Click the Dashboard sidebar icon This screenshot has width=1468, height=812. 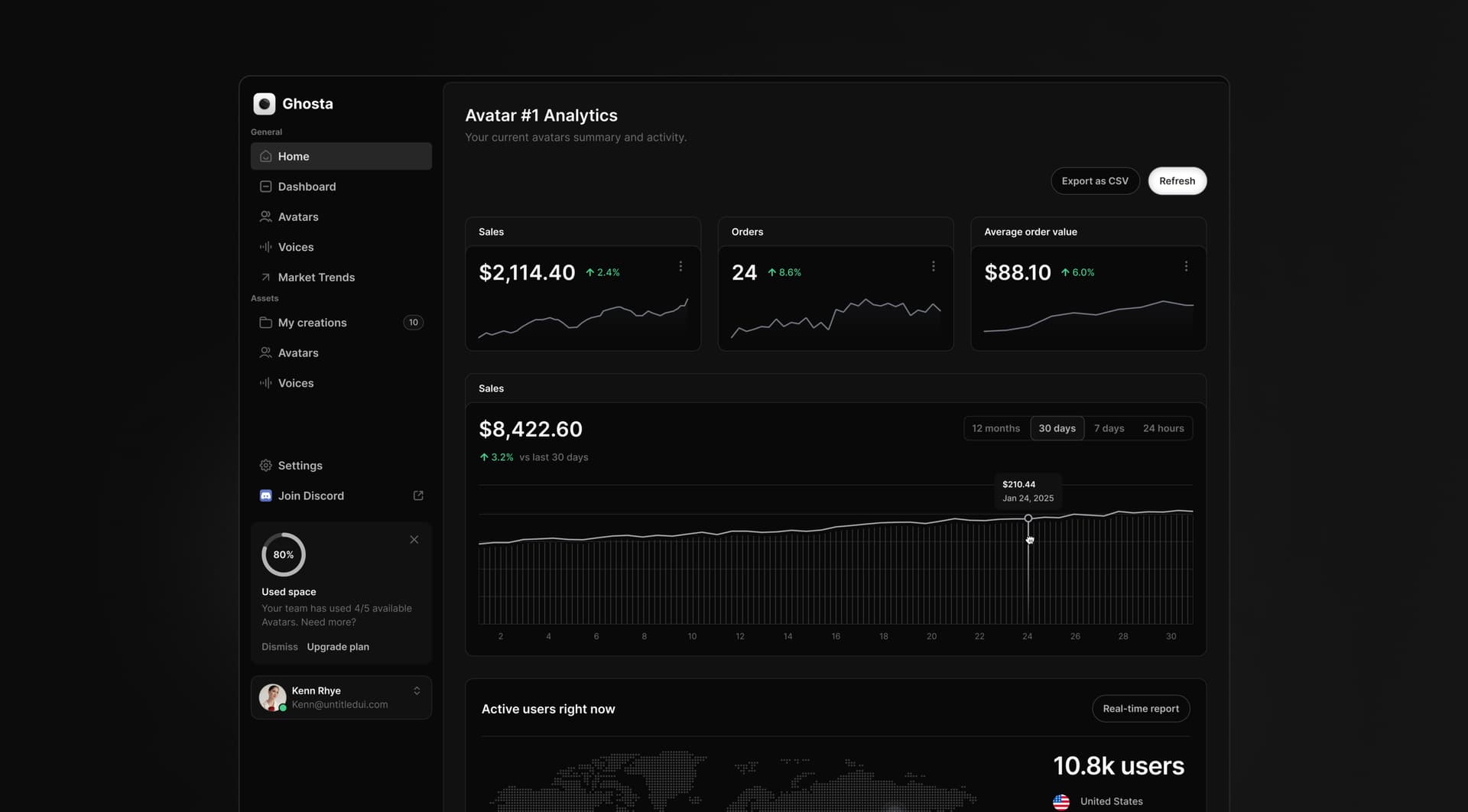[x=265, y=187]
